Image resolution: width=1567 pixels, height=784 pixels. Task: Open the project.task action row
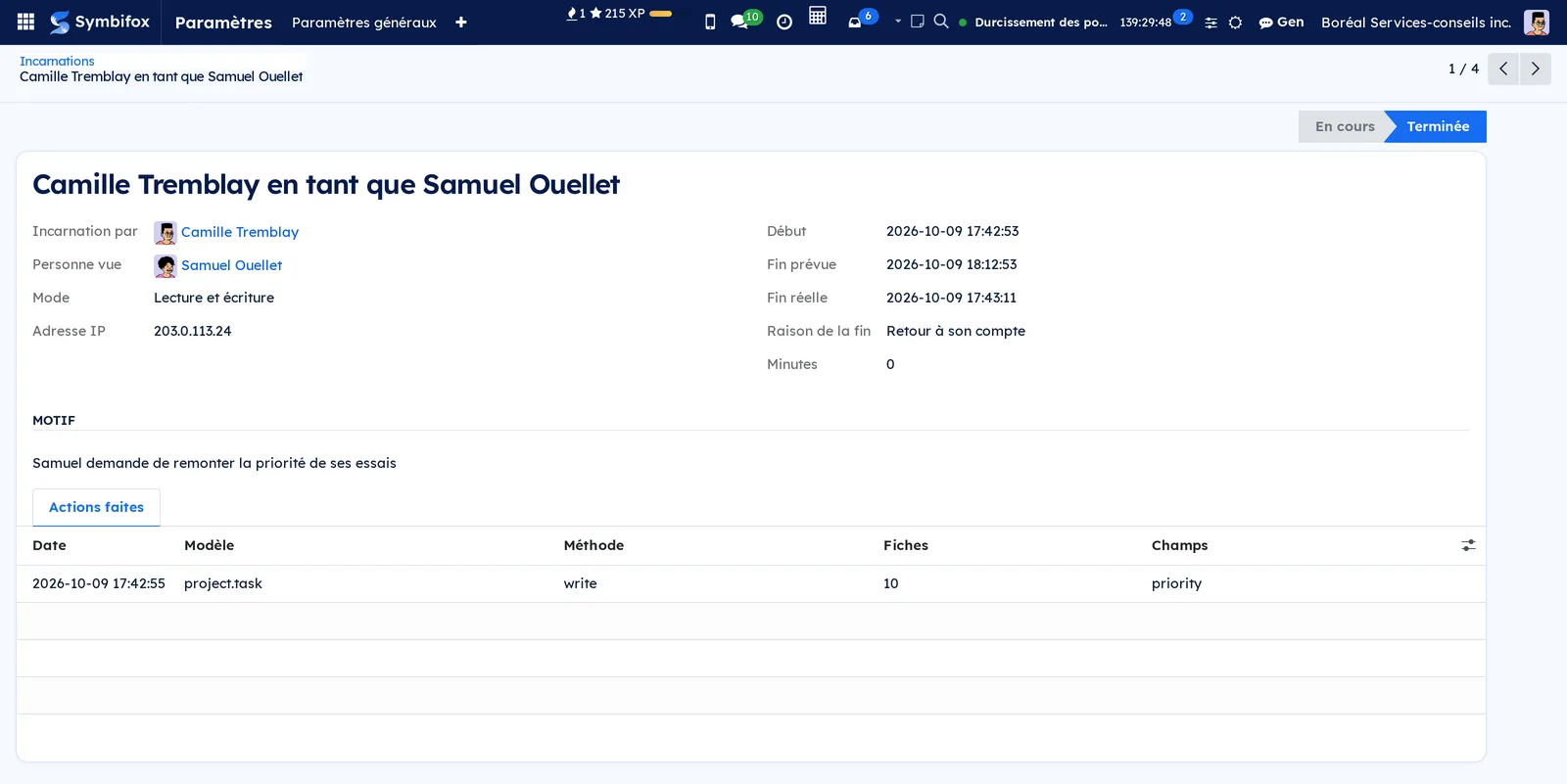751,583
